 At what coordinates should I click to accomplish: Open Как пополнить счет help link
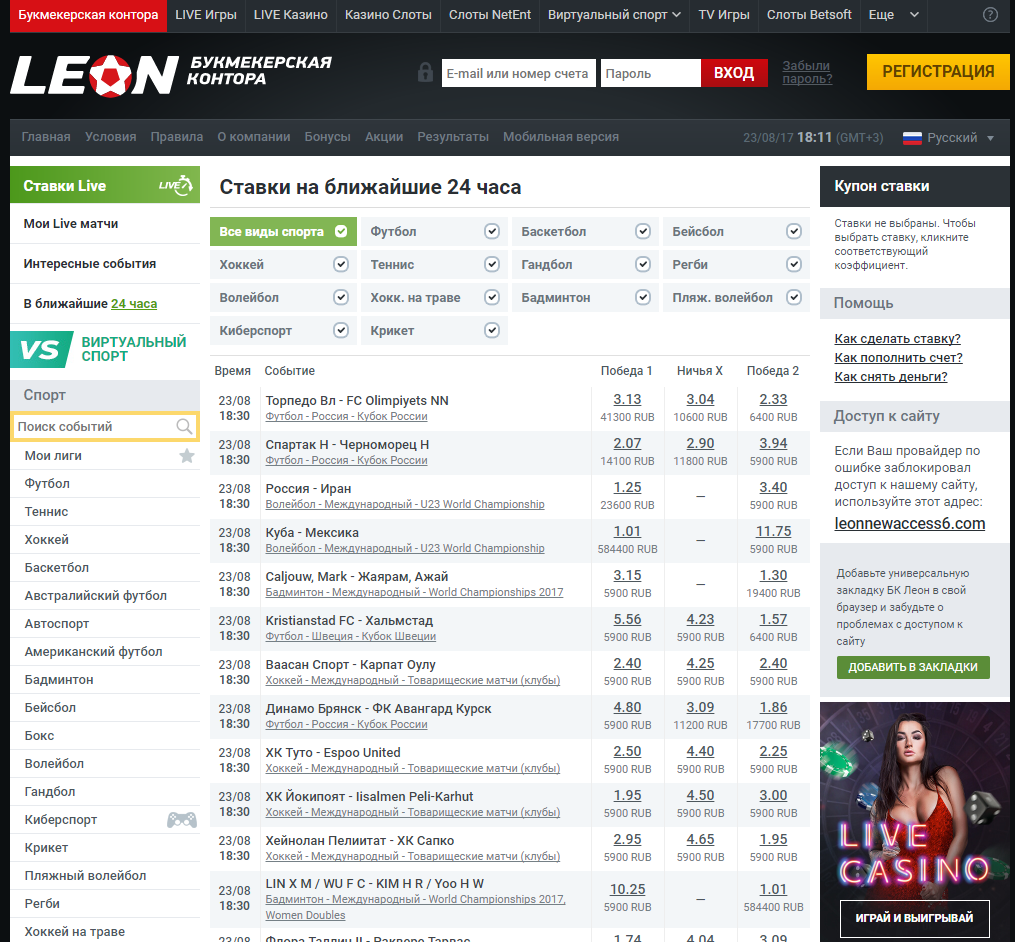click(x=898, y=357)
